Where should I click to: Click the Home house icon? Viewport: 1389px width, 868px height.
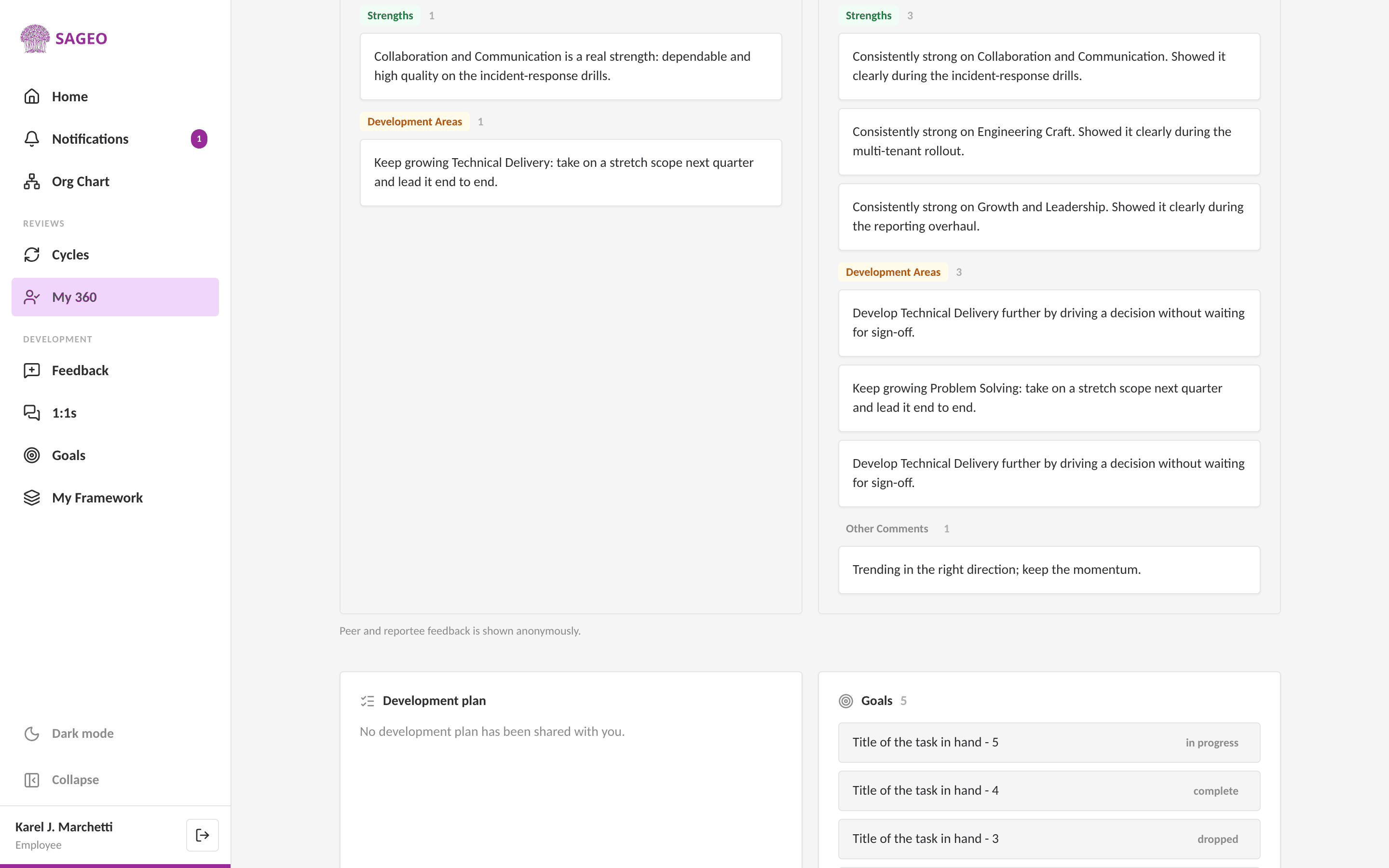pyautogui.click(x=31, y=96)
